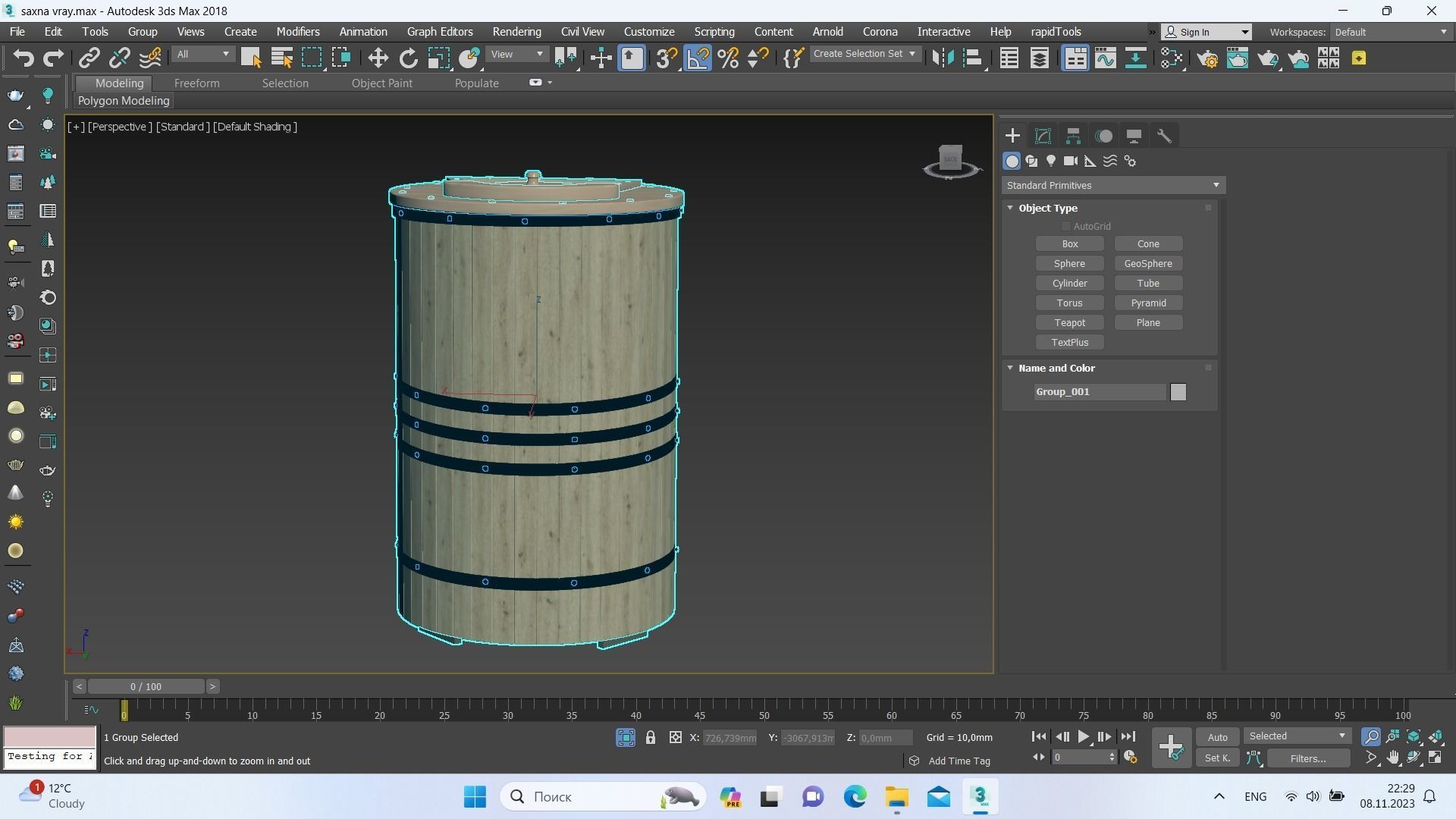Activate Bind to Space Warp tool
The width and height of the screenshot is (1456, 819).
(150, 58)
